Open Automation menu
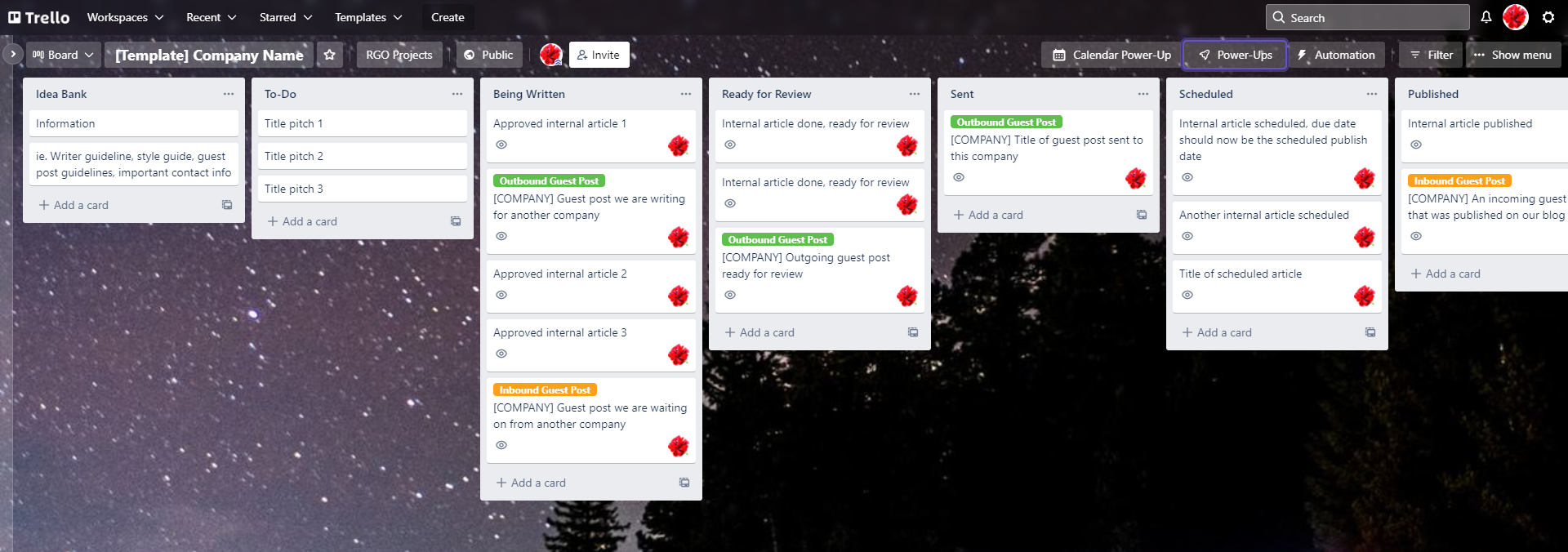Image resolution: width=1568 pixels, height=552 pixels. pyautogui.click(x=1336, y=55)
